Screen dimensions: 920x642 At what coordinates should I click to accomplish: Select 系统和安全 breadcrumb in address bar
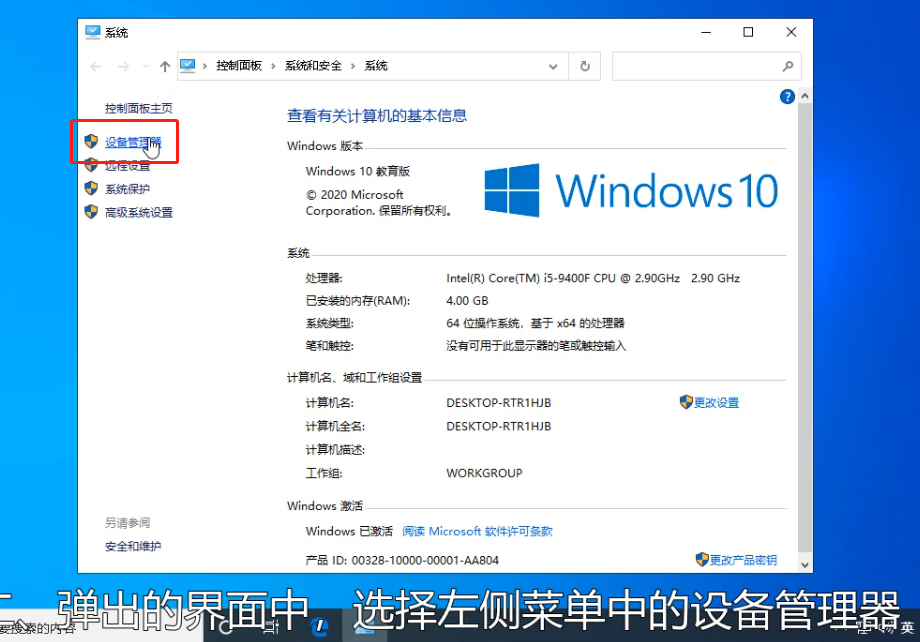[x=313, y=66]
